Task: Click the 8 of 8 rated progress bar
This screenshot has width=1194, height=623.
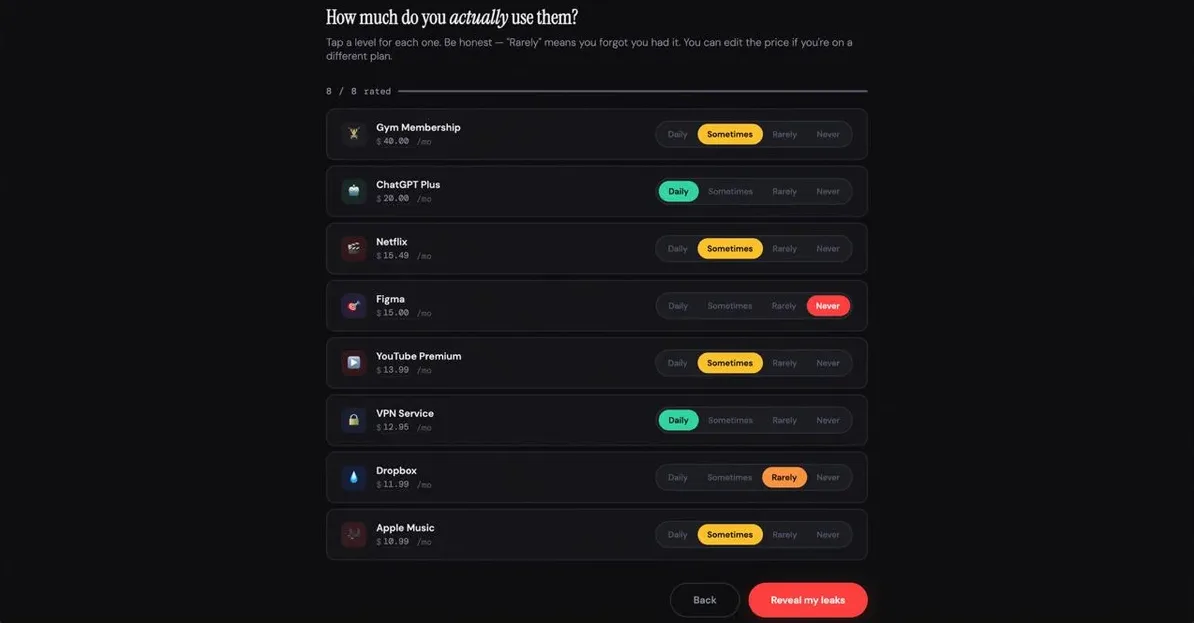Action: point(632,89)
